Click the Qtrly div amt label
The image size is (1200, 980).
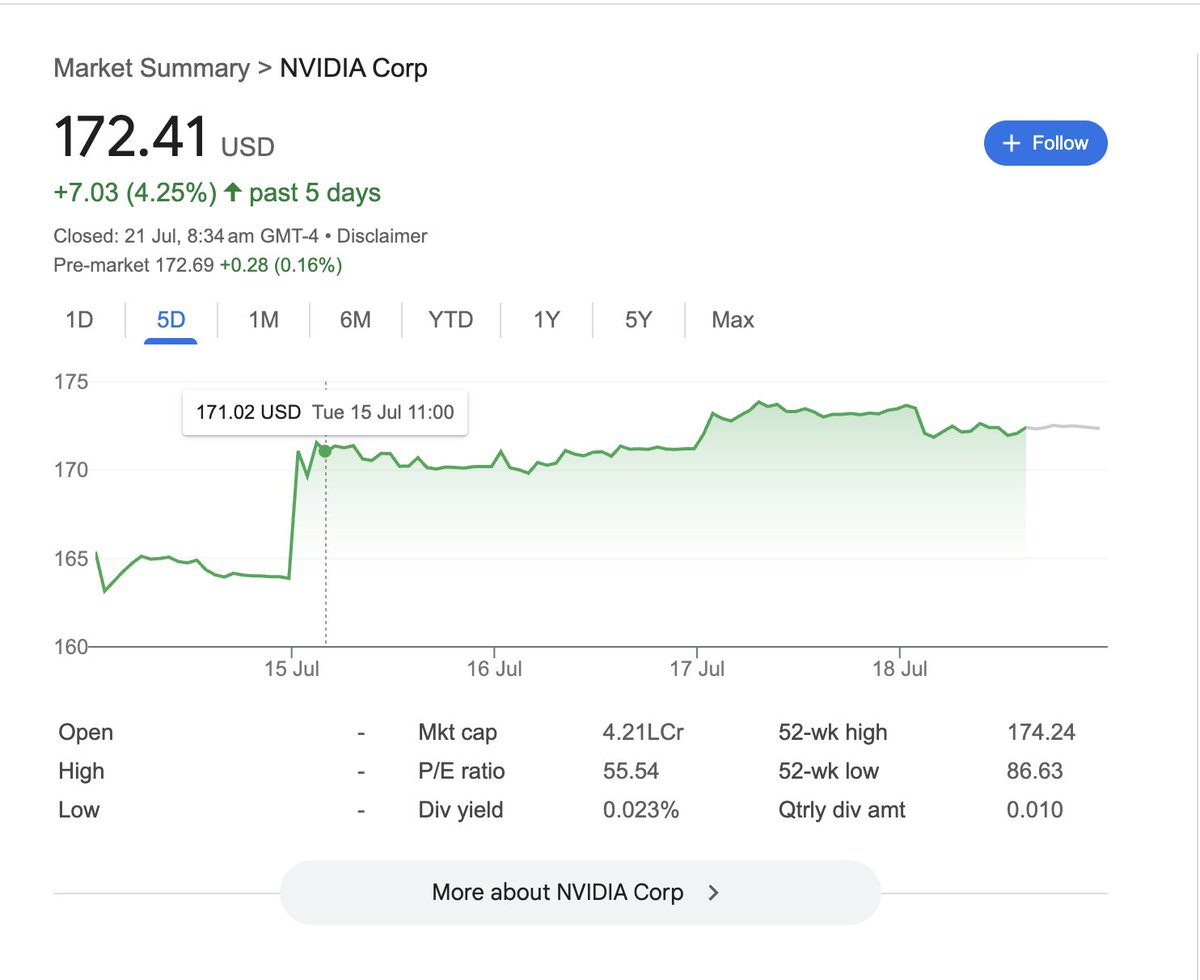pyautogui.click(x=842, y=811)
